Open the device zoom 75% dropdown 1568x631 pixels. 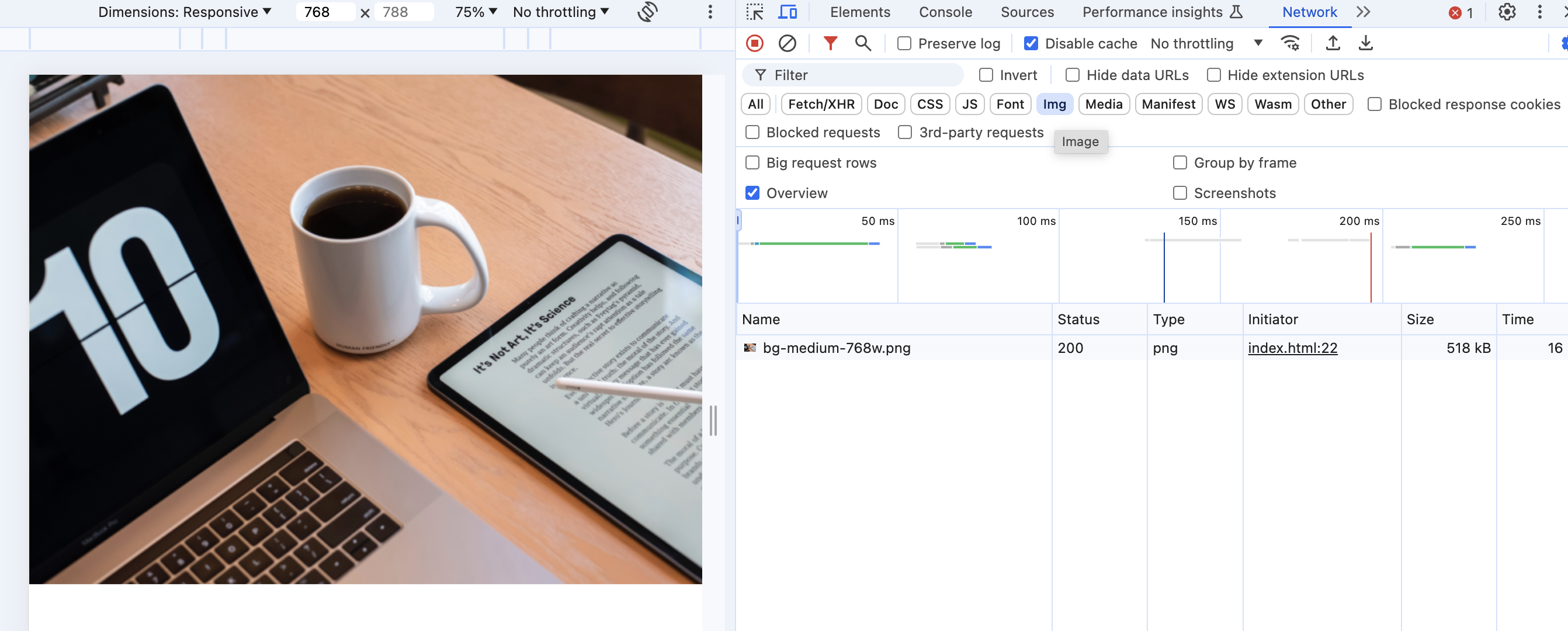tap(476, 12)
